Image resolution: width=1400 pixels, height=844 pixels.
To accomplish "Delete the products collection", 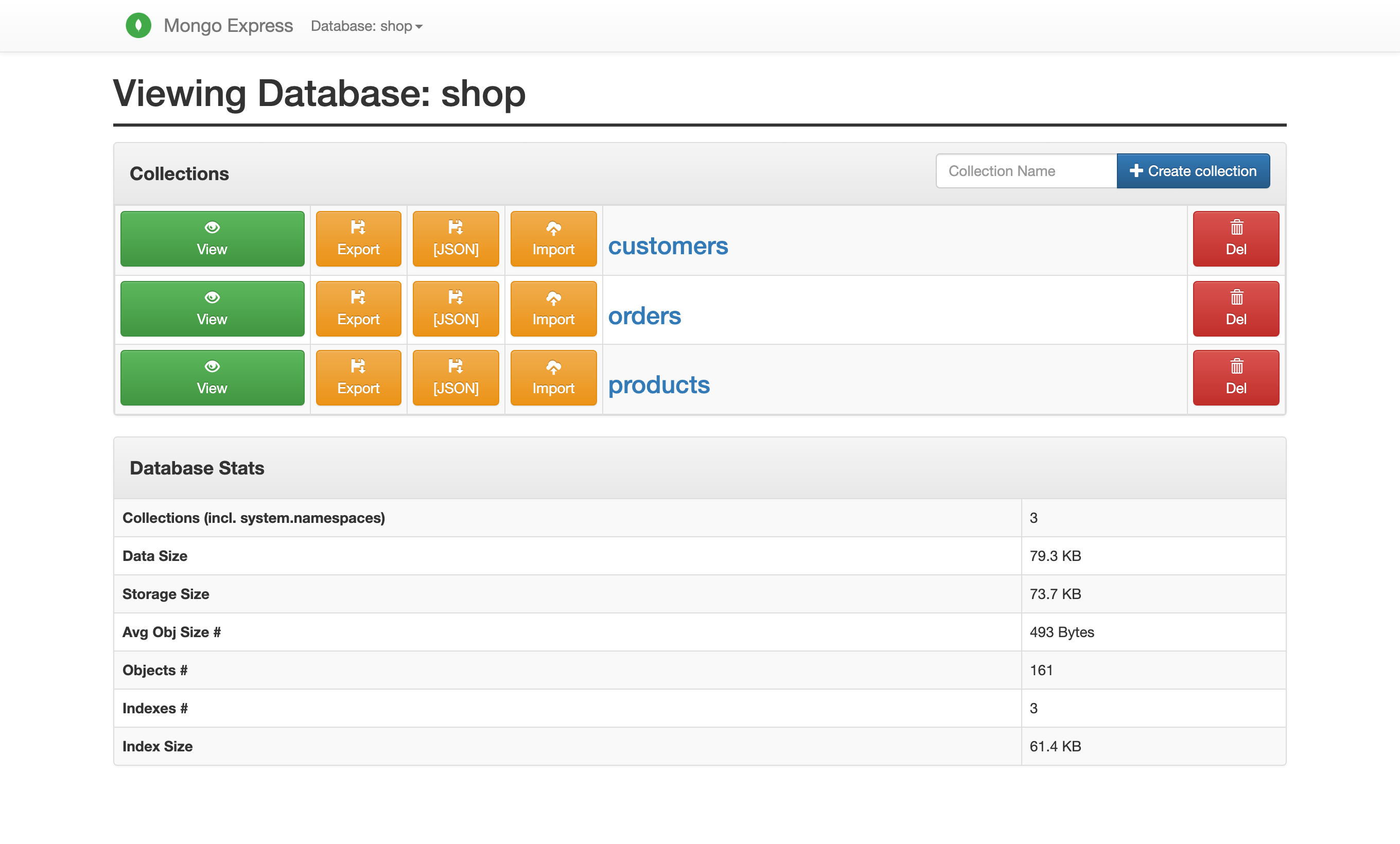I will (x=1236, y=378).
